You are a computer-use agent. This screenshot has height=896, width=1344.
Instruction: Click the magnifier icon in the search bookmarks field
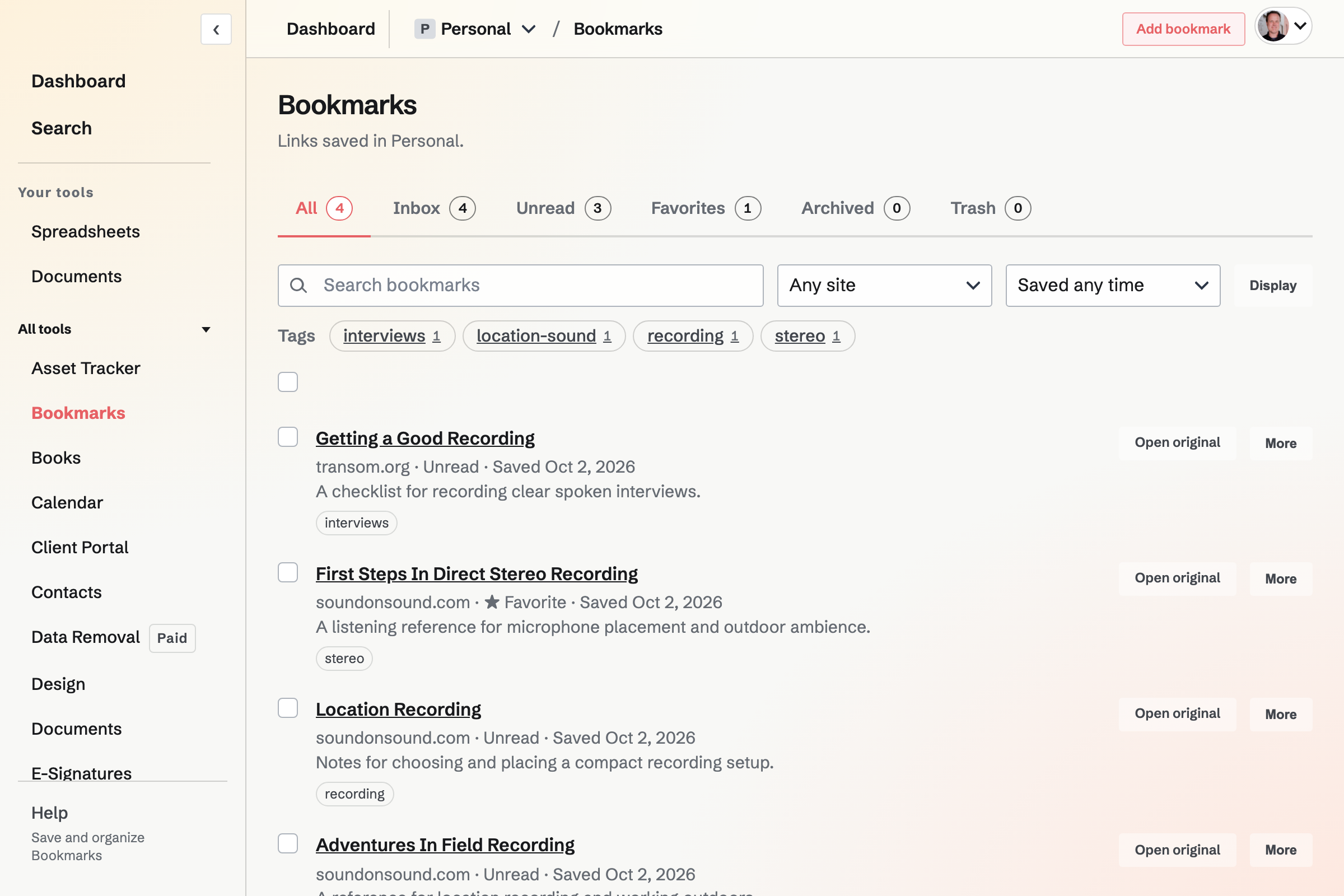click(x=298, y=285)
